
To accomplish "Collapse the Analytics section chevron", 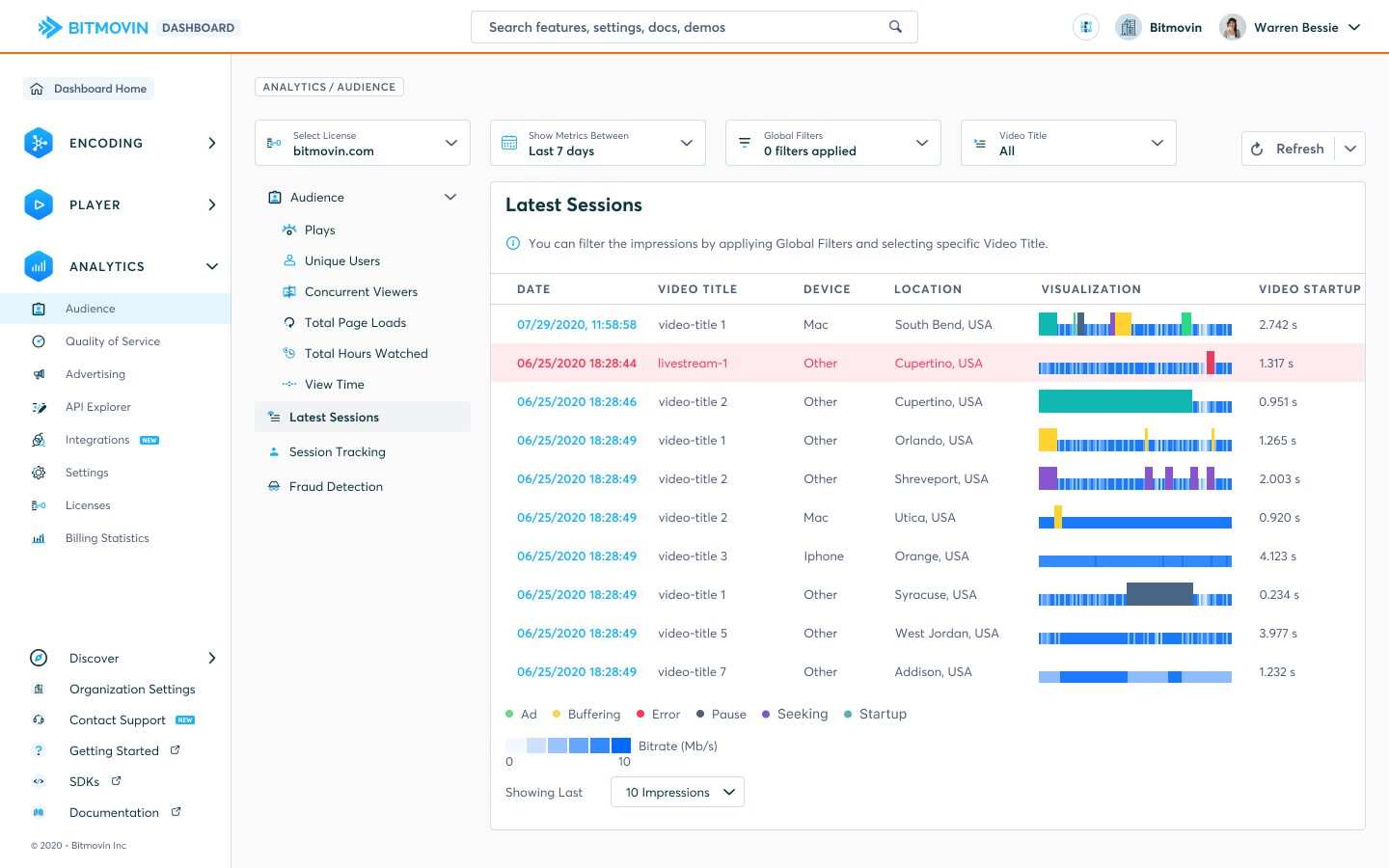I will (x=212, y=266).
